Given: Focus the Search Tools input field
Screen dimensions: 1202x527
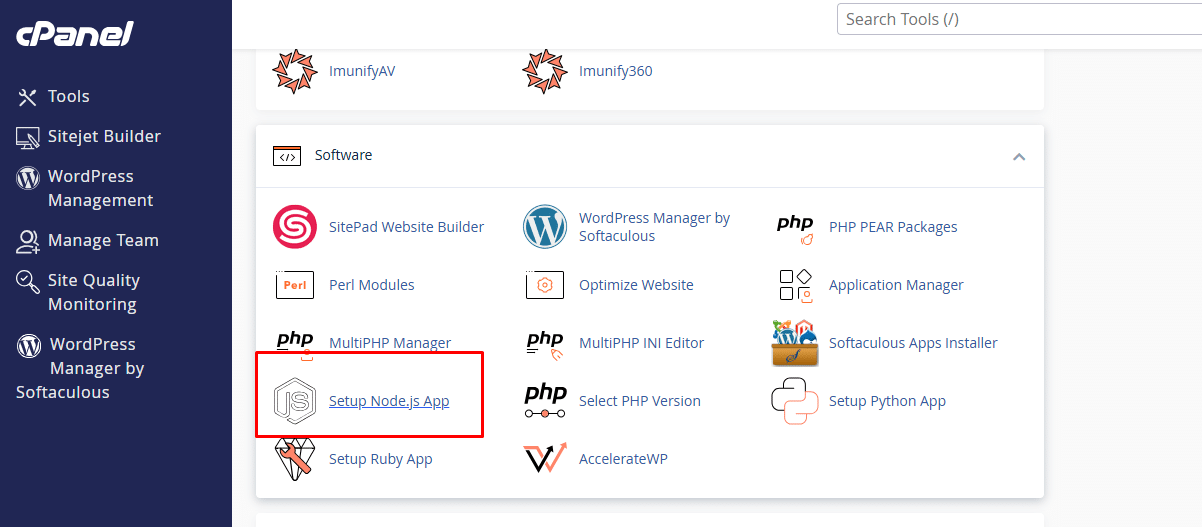Looking at the screenshot, I should [x=1019, y=19].
